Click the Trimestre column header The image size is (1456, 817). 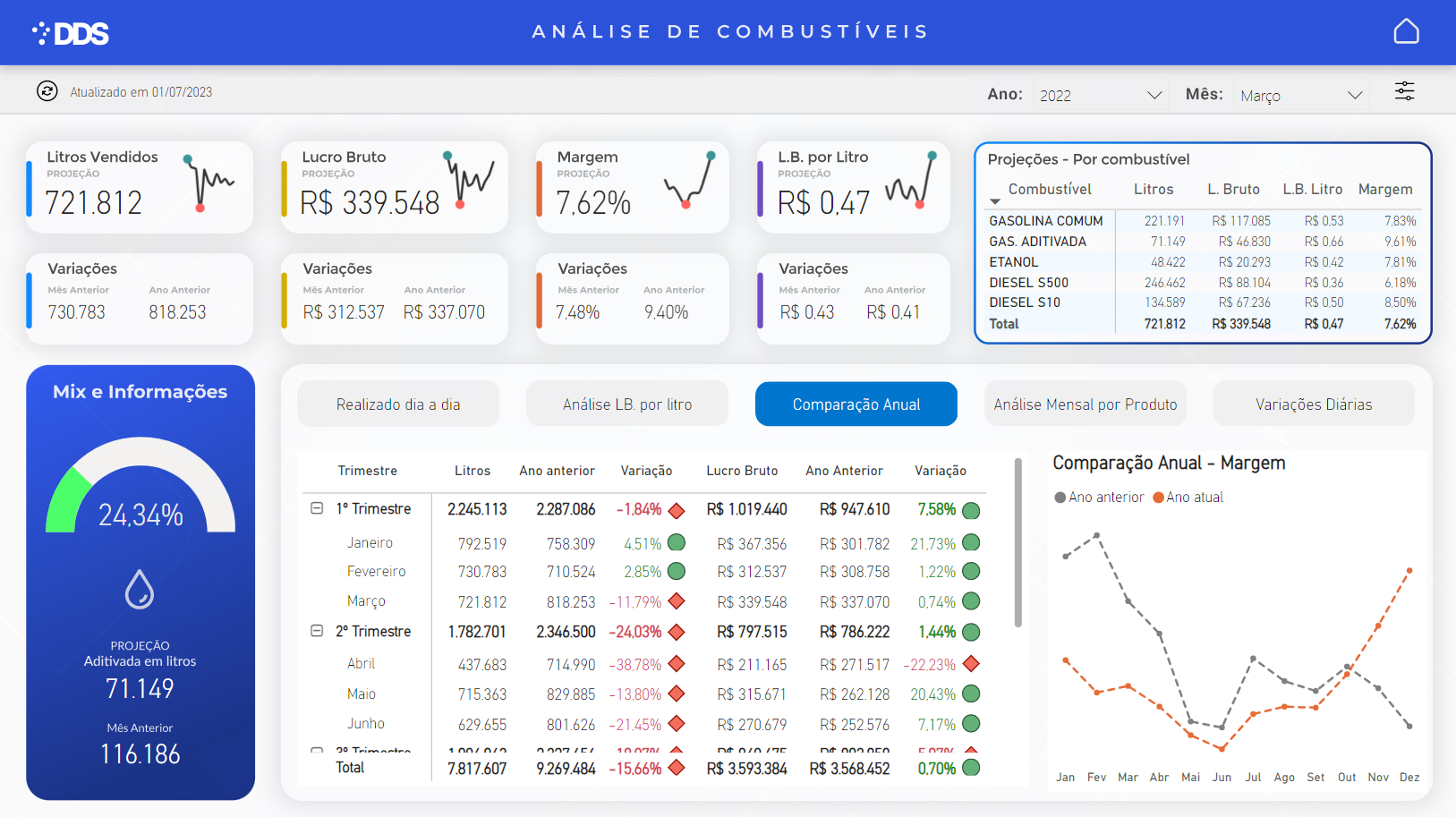pyautogui.click(x=368, y=471)
